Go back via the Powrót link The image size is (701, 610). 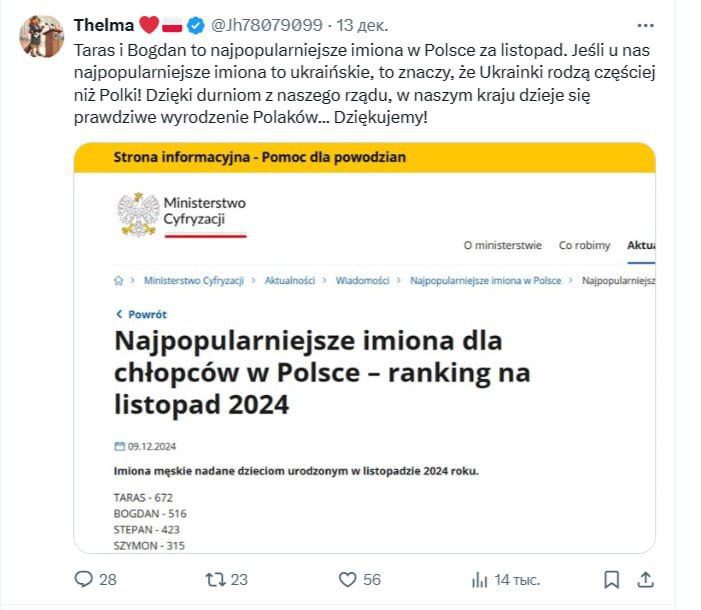pos(142,314)
